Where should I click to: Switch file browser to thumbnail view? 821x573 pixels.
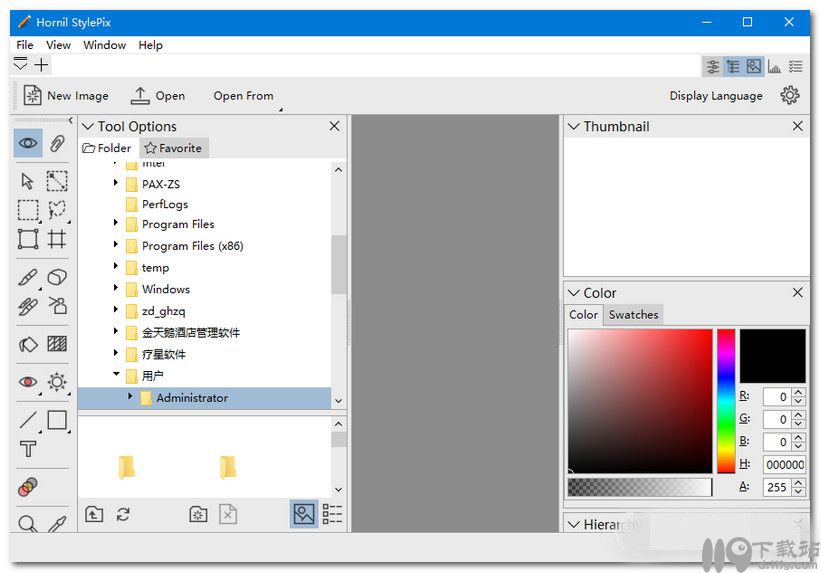click(x=304, y=514)
